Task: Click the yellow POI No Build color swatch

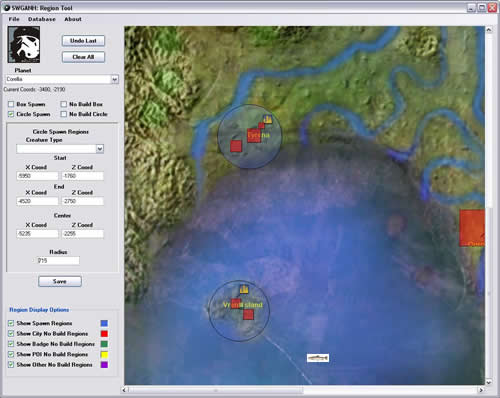Action: point(104,354)
